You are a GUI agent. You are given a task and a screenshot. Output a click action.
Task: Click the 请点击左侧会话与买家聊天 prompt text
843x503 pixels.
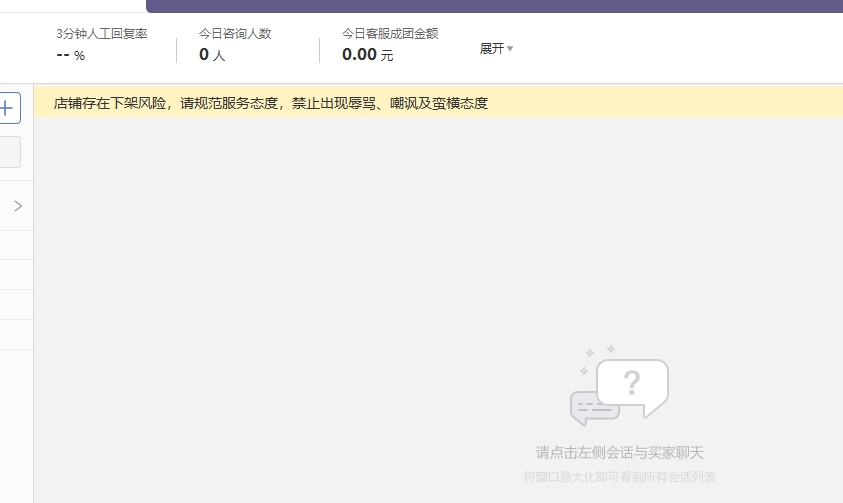coord(619,452)
